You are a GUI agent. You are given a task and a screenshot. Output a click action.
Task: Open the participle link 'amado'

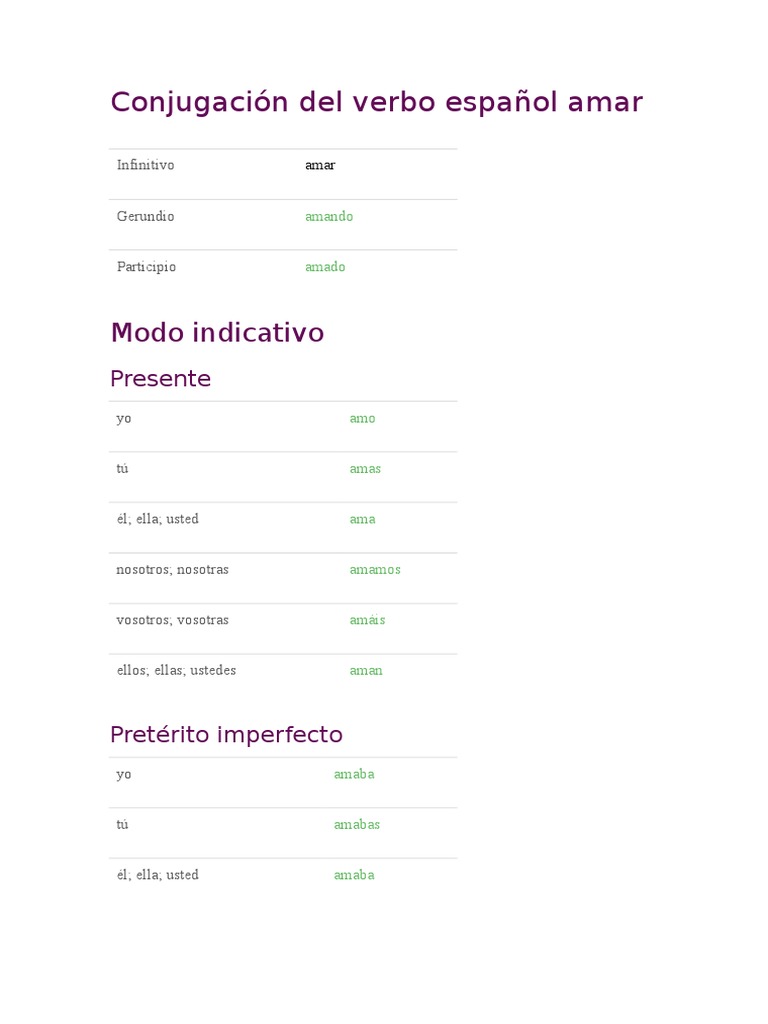325,267
